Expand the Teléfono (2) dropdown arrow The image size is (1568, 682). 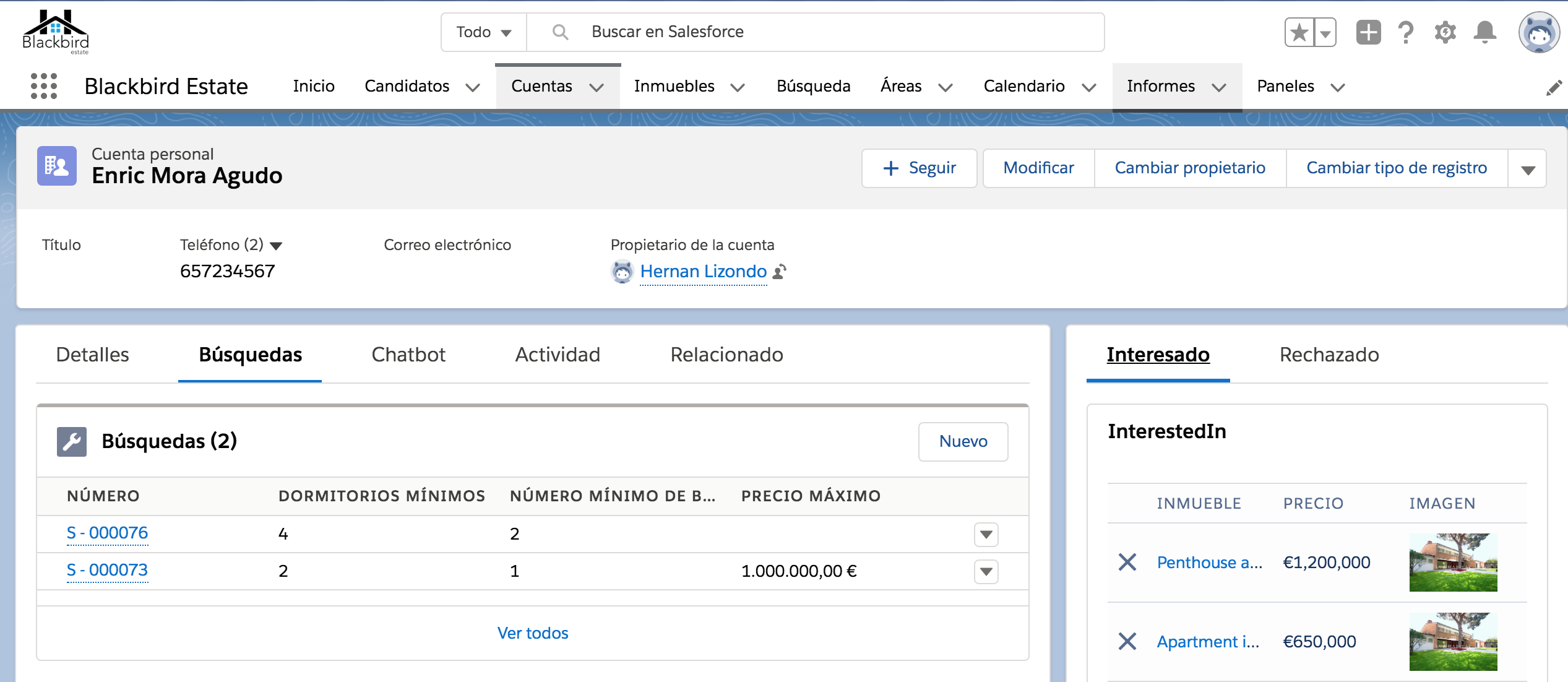(x=276, y=246)
